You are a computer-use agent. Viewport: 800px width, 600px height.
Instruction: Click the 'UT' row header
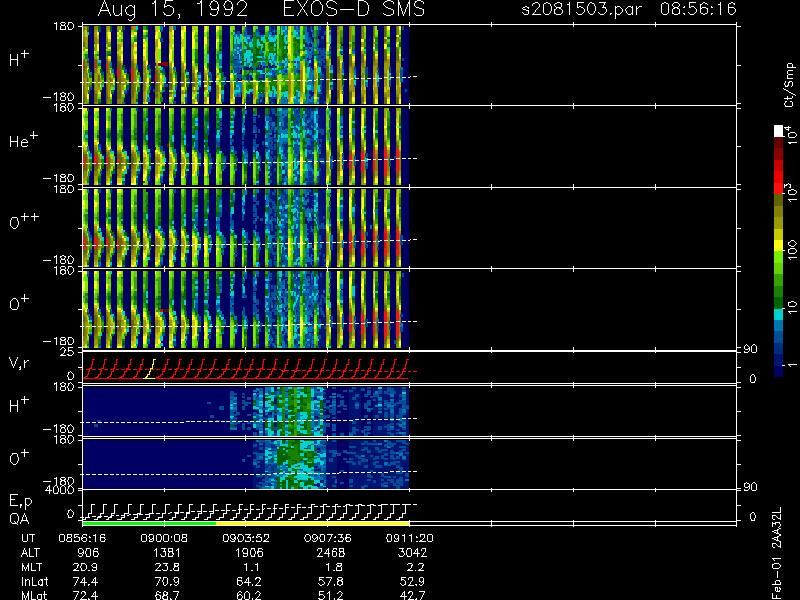coord(29,538)
